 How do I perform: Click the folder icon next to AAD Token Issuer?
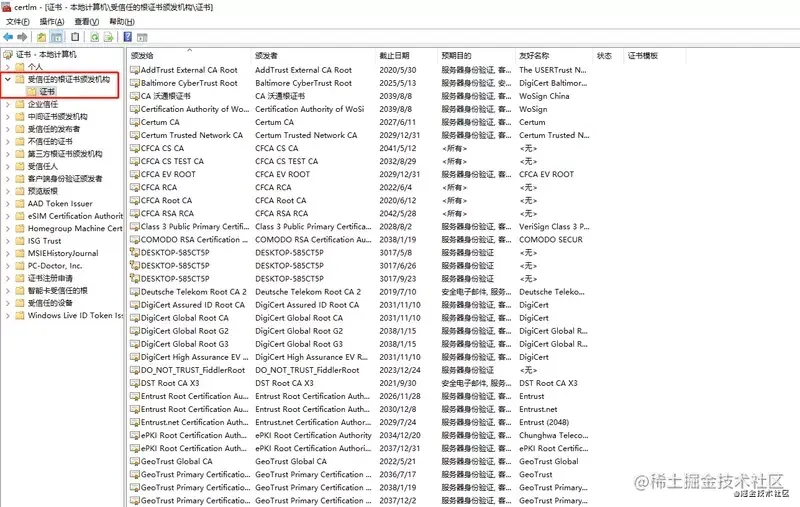[x=20, y=204]
